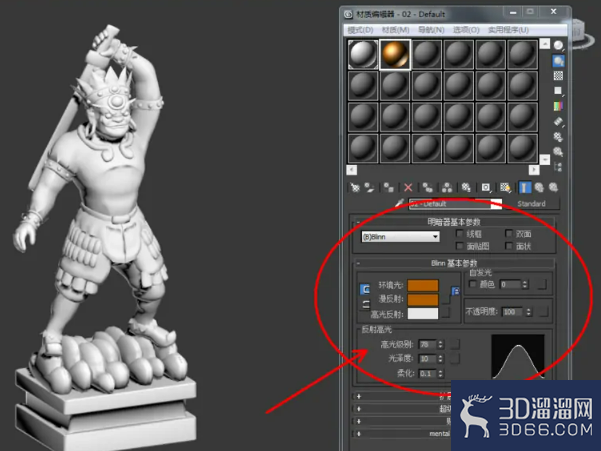Toggle the checkered Background icon
The width and height of the screenshot is (601, 451).
[x=558, y=76]
